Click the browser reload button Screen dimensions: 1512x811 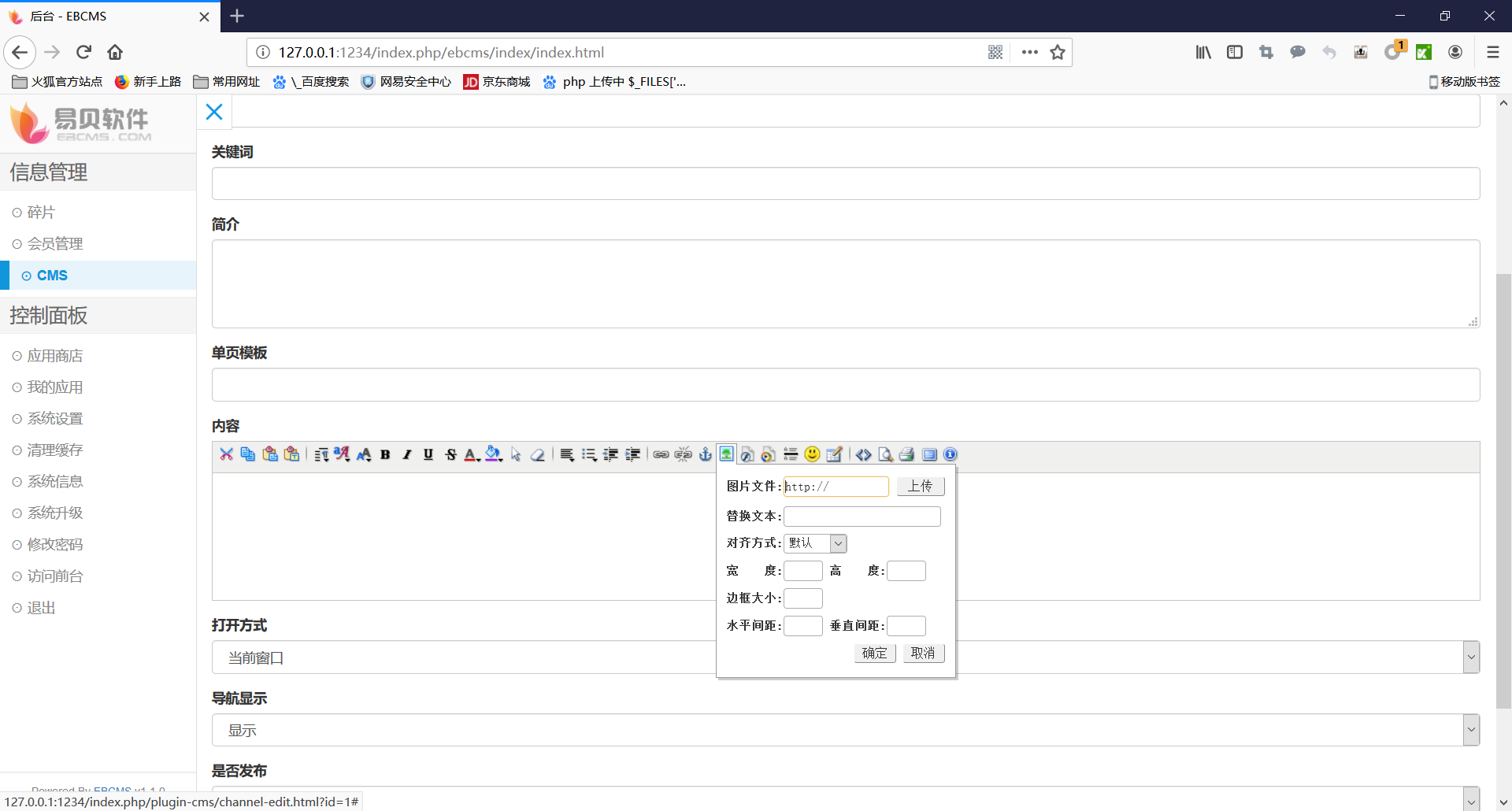[x=84, y=52]
